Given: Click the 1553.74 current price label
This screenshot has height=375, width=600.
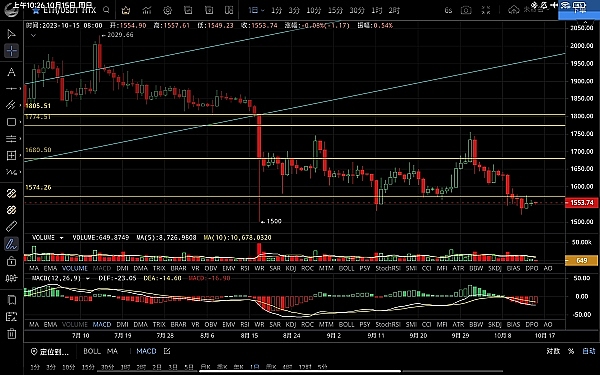Looking at the screenshot, I should pyautogui.click(x=581, y=202).
